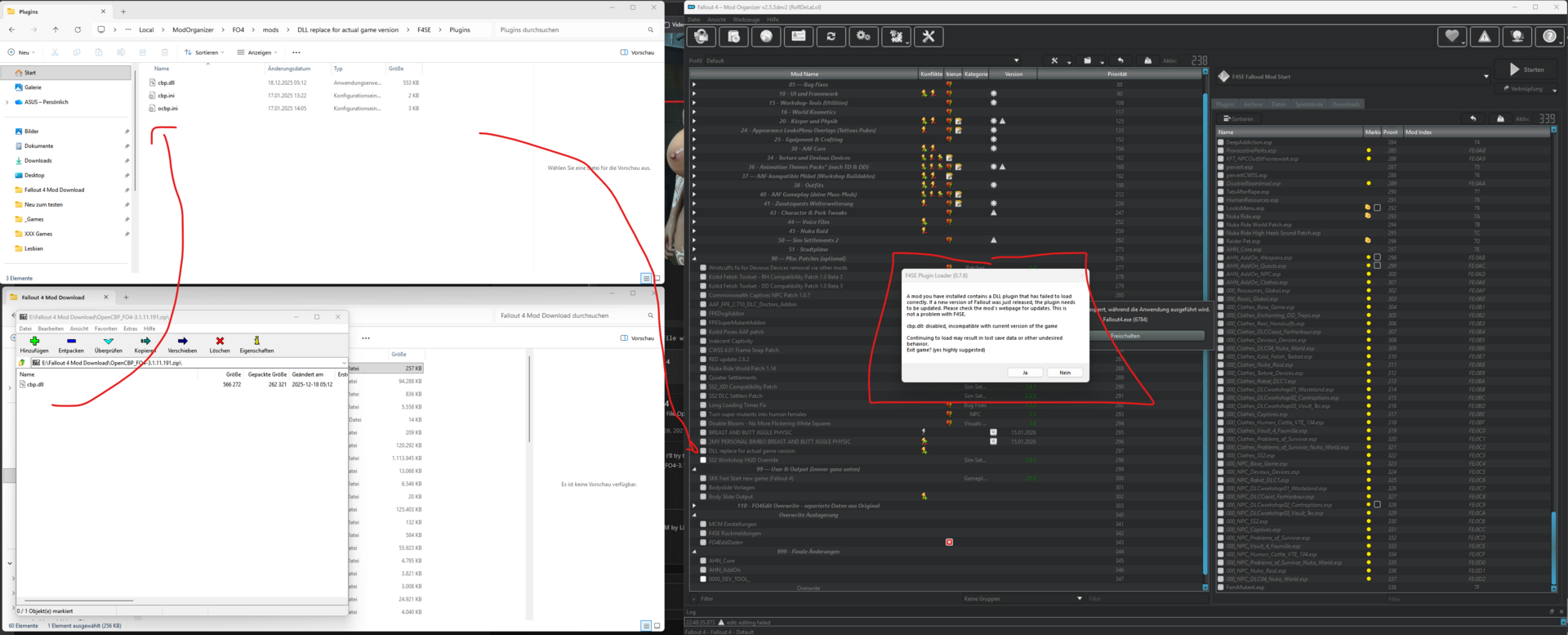The width and height of the screenshot is (1568, 635).
Task: Open Keine Gruppen dropdown below mod list
Action: (x=1022, y=599)
